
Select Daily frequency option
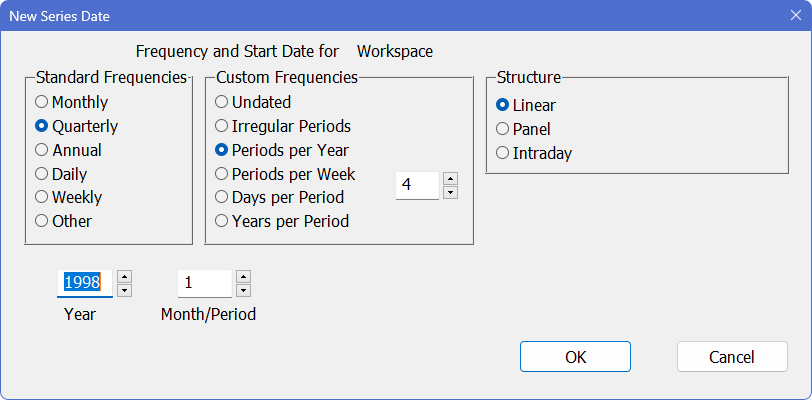pyautogui.click(x=42, y=174)
